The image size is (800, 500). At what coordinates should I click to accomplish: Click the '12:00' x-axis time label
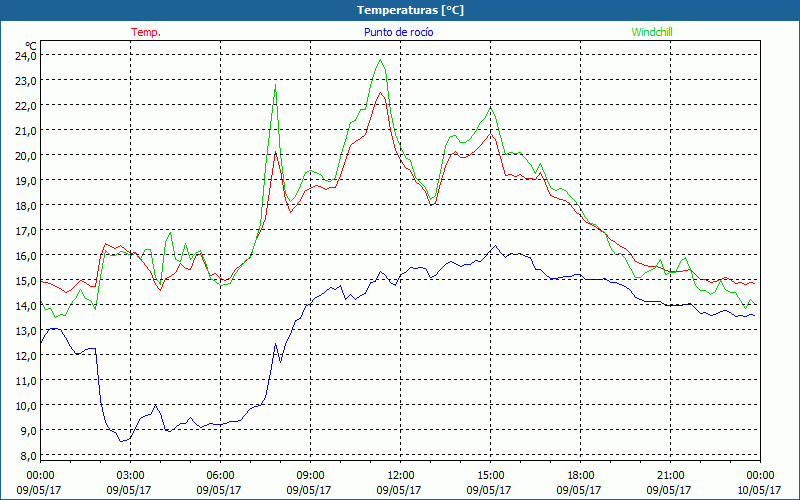[400, 476]
